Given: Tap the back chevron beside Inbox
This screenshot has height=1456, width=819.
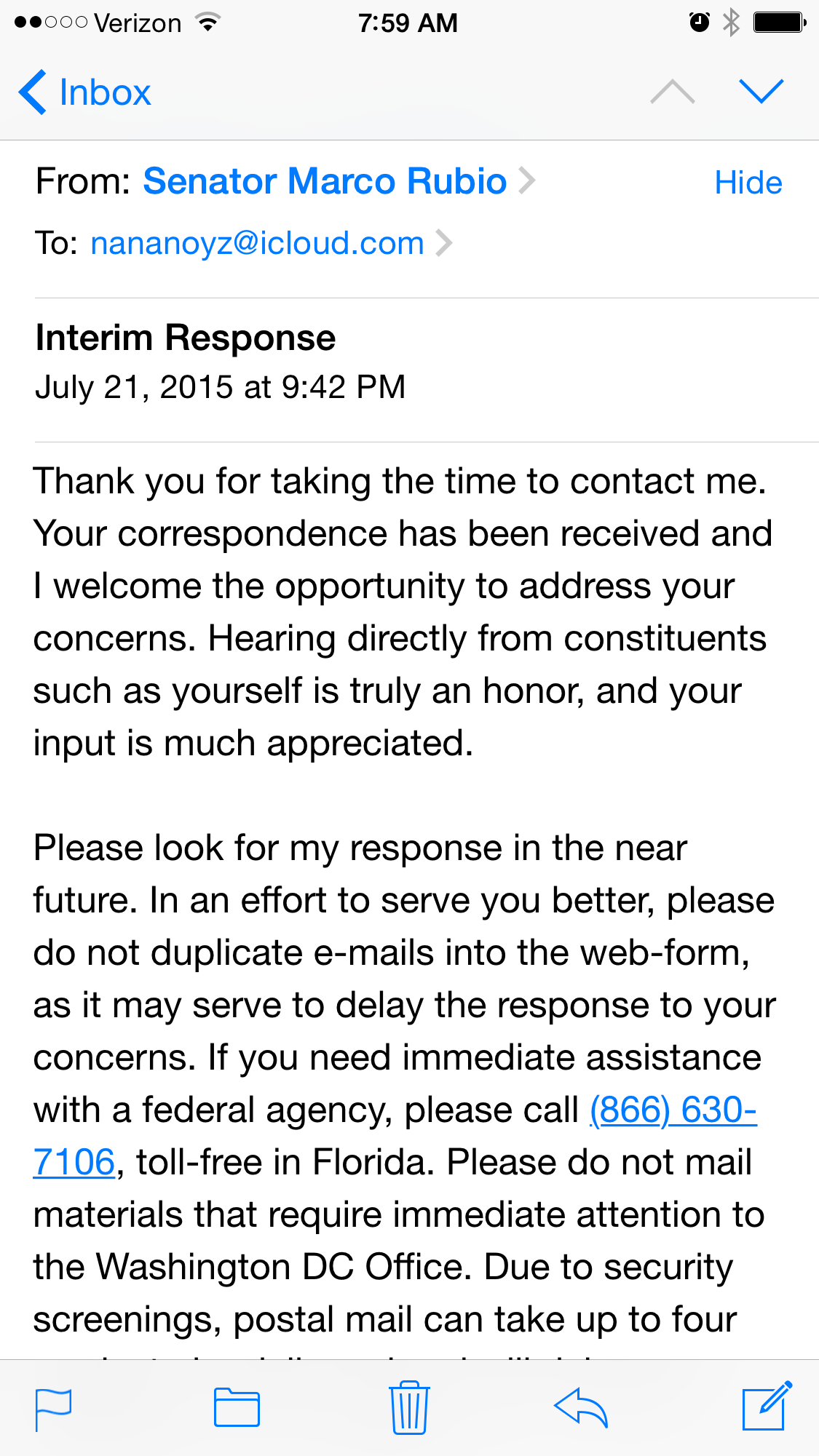Looking at the screenshot, I should [33, 92].
